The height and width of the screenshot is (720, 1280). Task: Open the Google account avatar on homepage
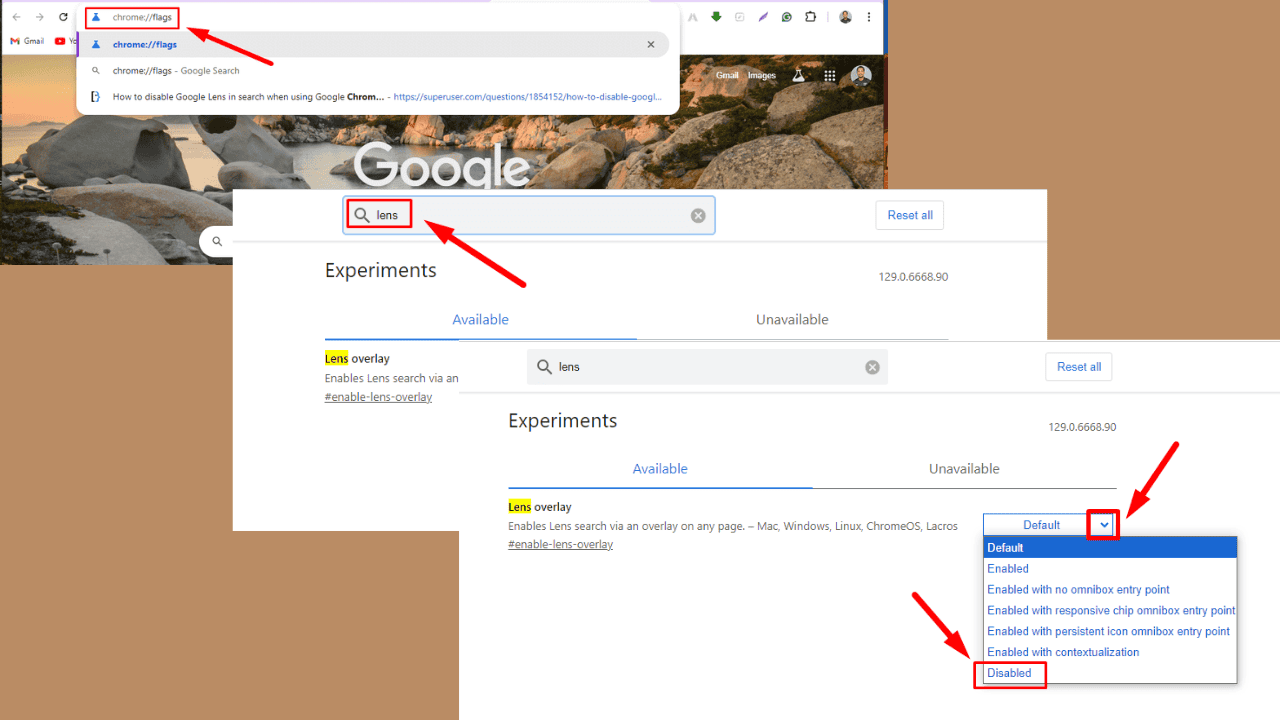click(x=861, y=75)
